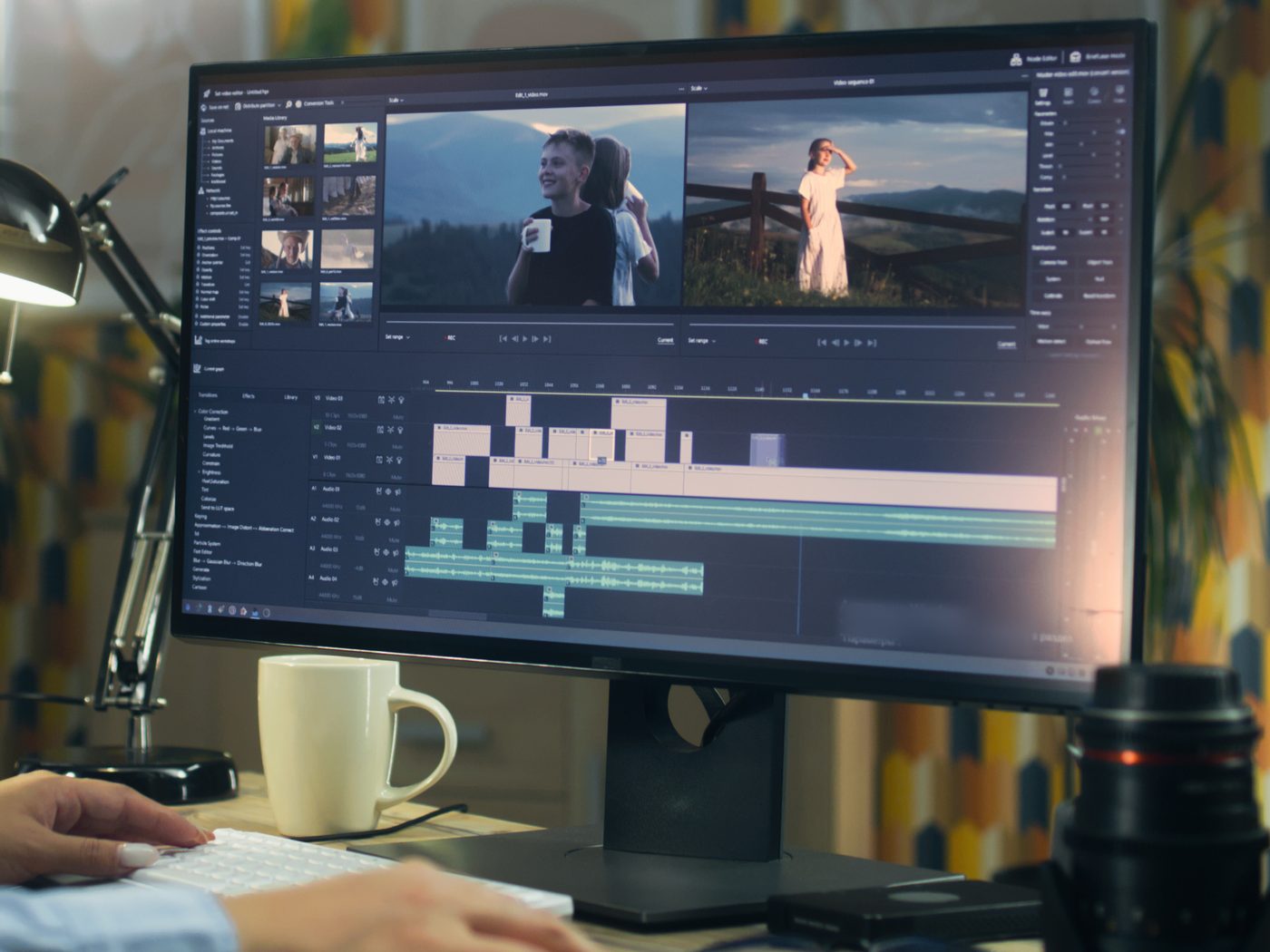1270x952 pixels.
Task: Click the target icon on Audio 04 track
Action: 385,582
